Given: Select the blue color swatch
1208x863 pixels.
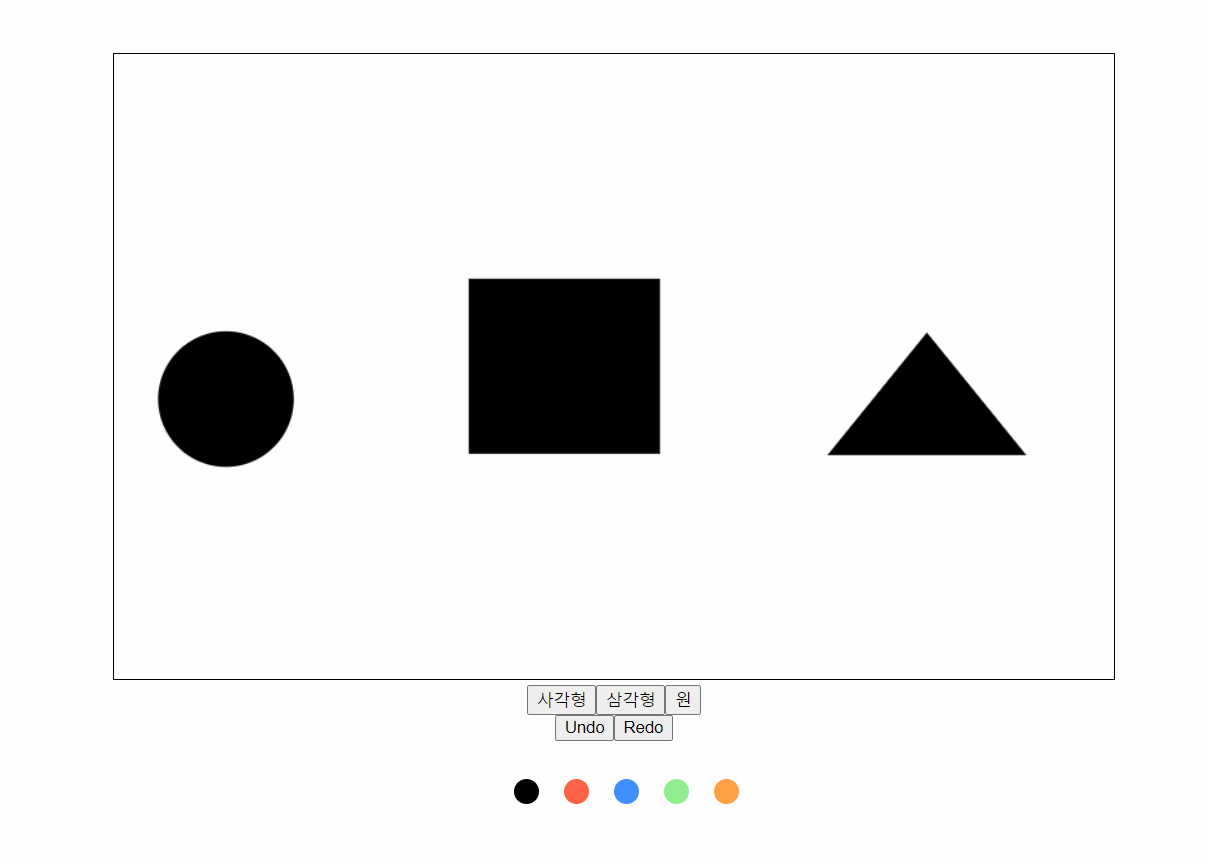Looking at the screenshot, I should coord(627,791).
